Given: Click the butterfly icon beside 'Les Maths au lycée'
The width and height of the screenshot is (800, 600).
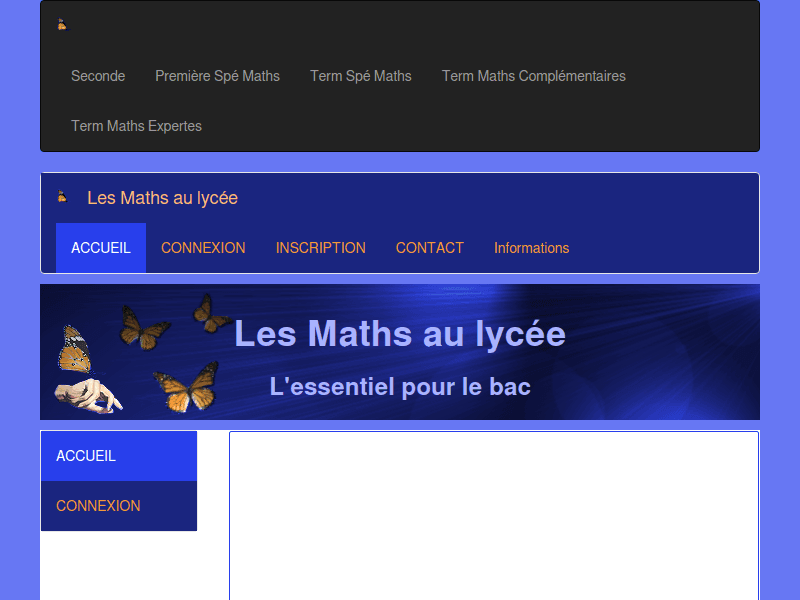Looking at the screenshot, I should click(x=61, y=198).
